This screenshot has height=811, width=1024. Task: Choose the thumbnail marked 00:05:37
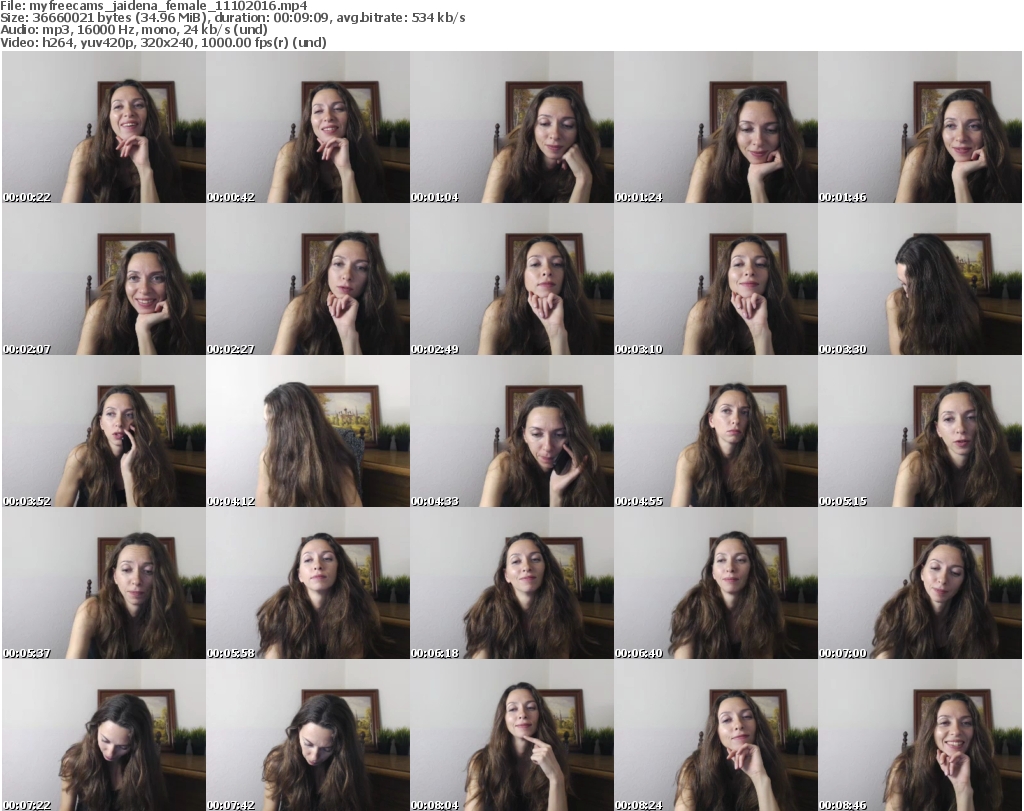[x=104, y=583]
